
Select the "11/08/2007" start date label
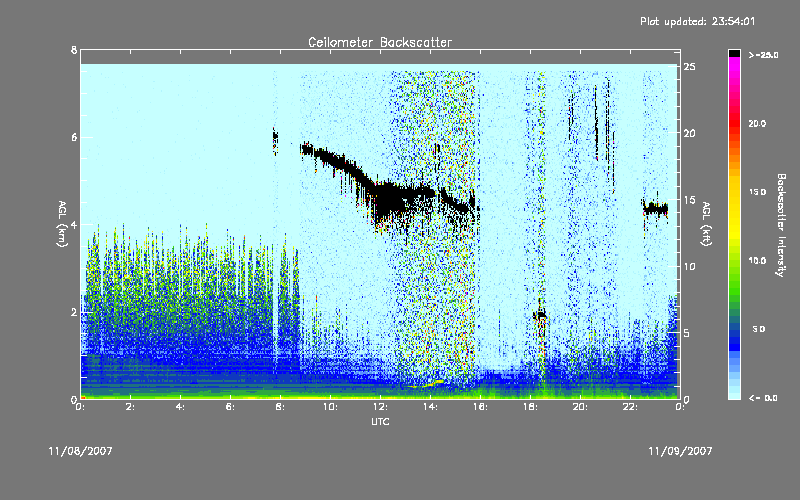[81, 451]
